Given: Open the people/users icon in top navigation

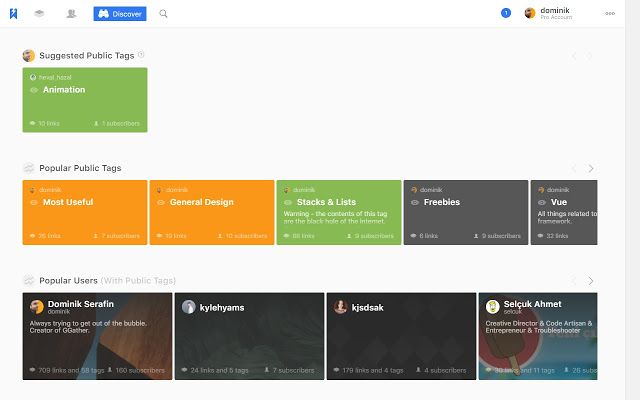Looking at the screenshot, I should coord(71,13).
